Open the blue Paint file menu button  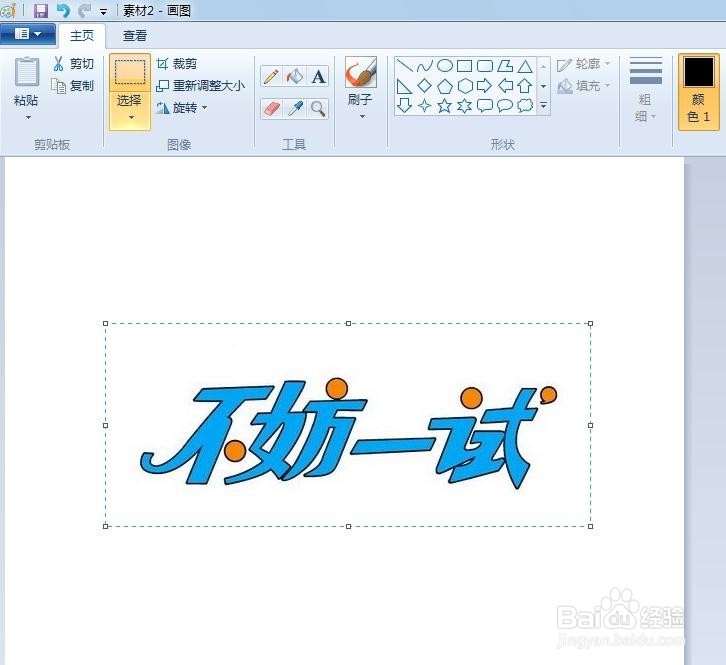pos(28,34)
